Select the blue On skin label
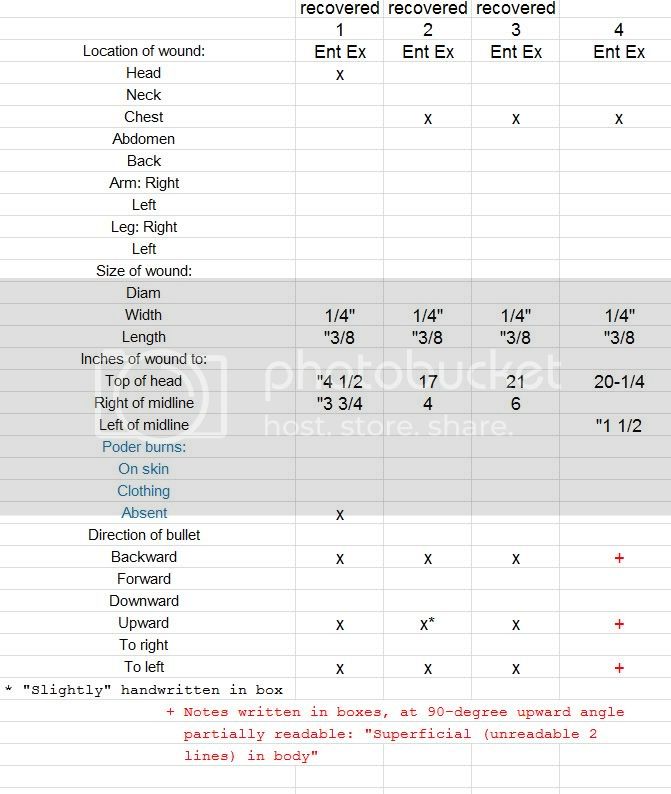Image resolution: width=671 pixels, height=794 pixels. point(144,469)
